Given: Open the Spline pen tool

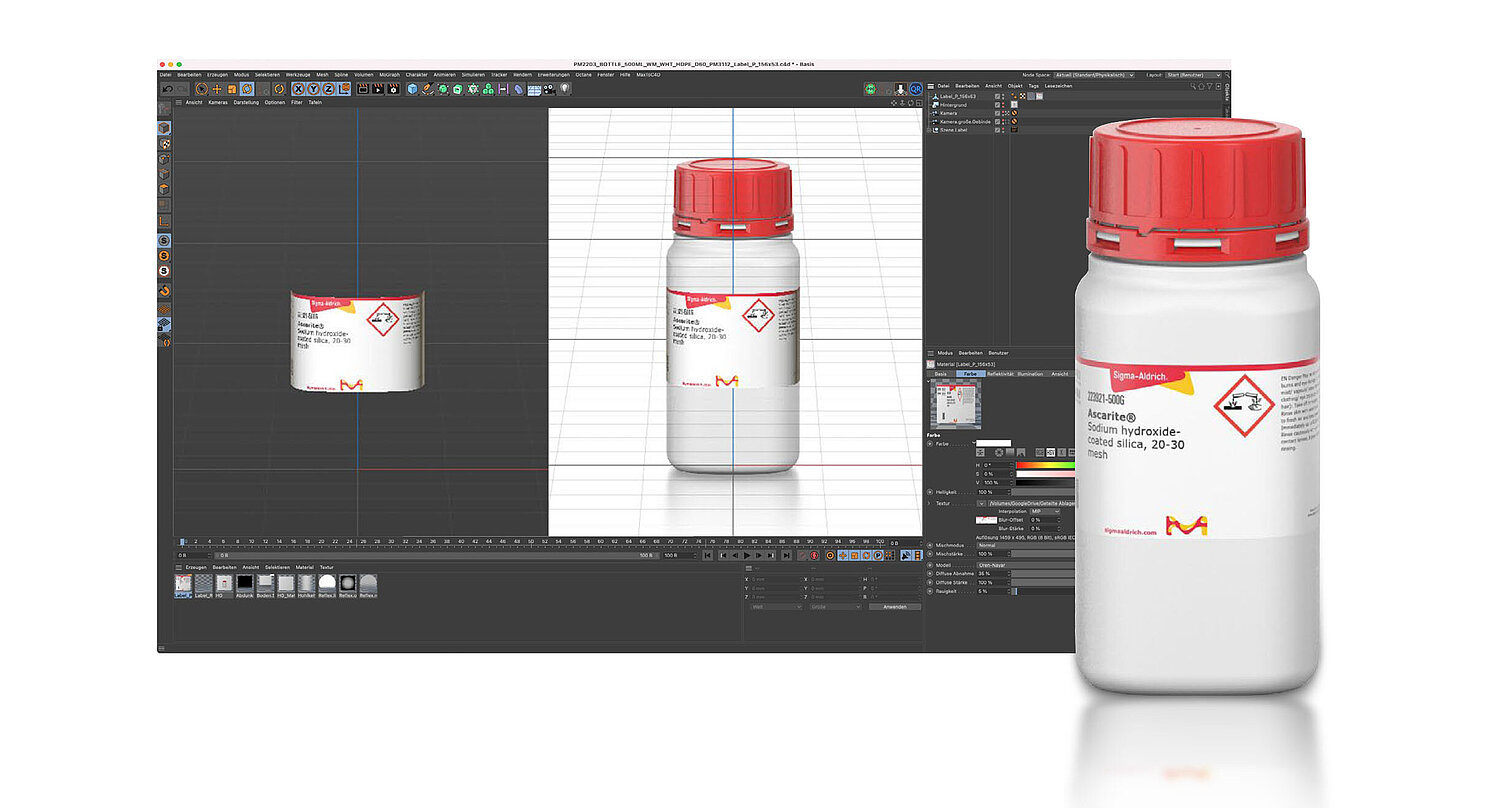Looking at the screenshot, I should (428, 89).
